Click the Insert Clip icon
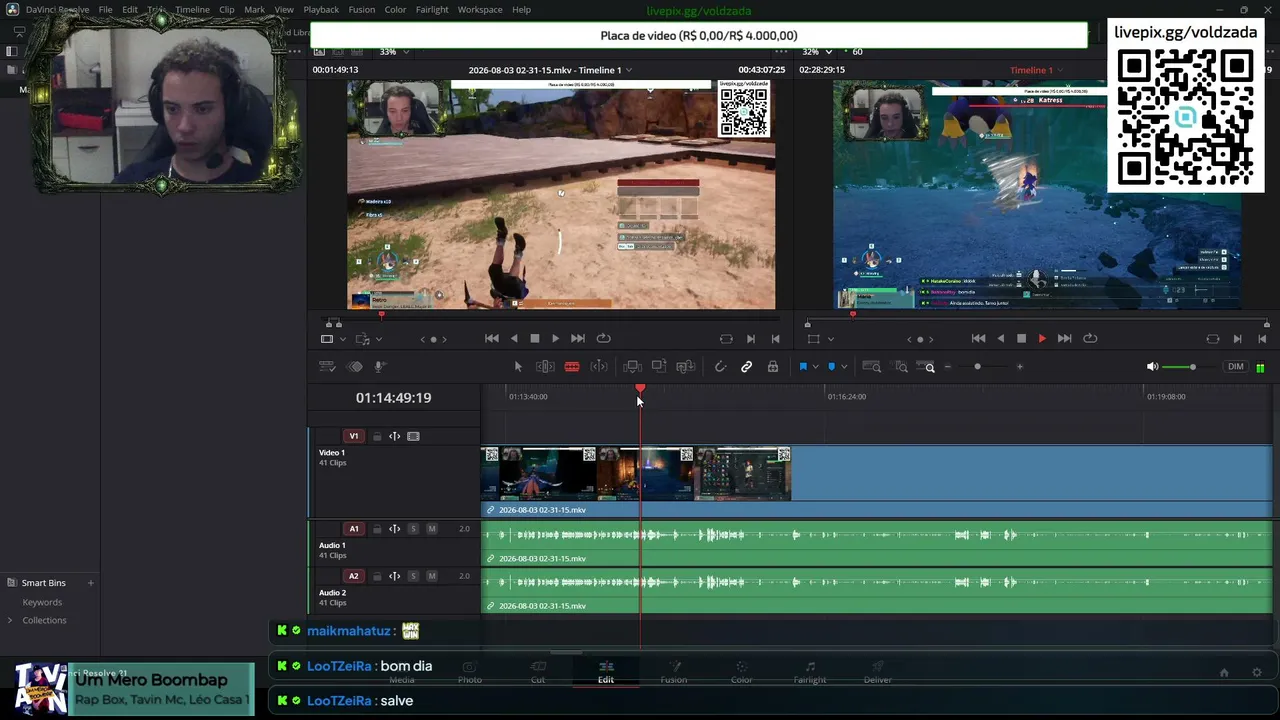This screenshot has width=1280, height=720. (632, 367)
